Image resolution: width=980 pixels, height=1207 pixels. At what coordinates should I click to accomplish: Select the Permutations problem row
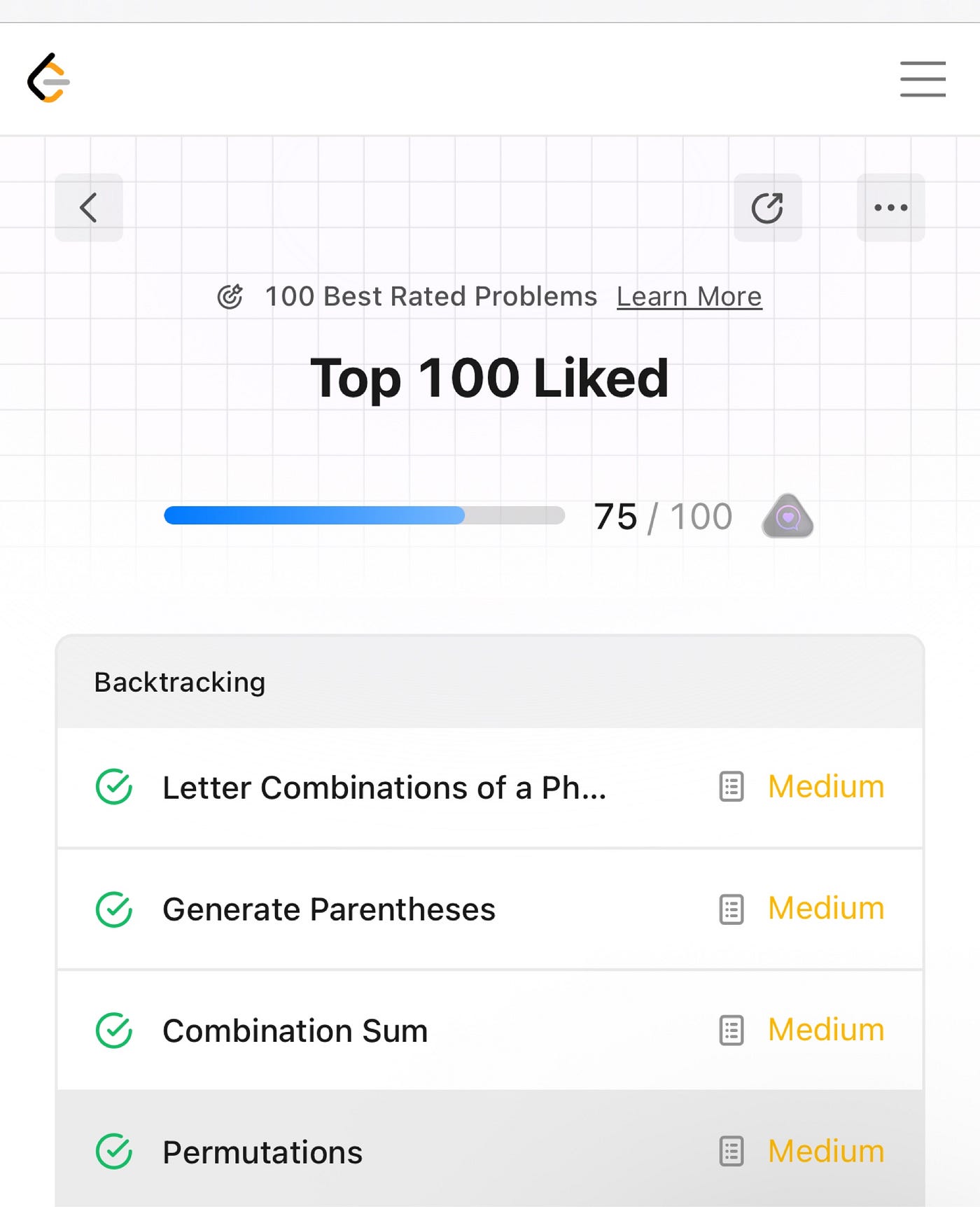pos(490,1150)
